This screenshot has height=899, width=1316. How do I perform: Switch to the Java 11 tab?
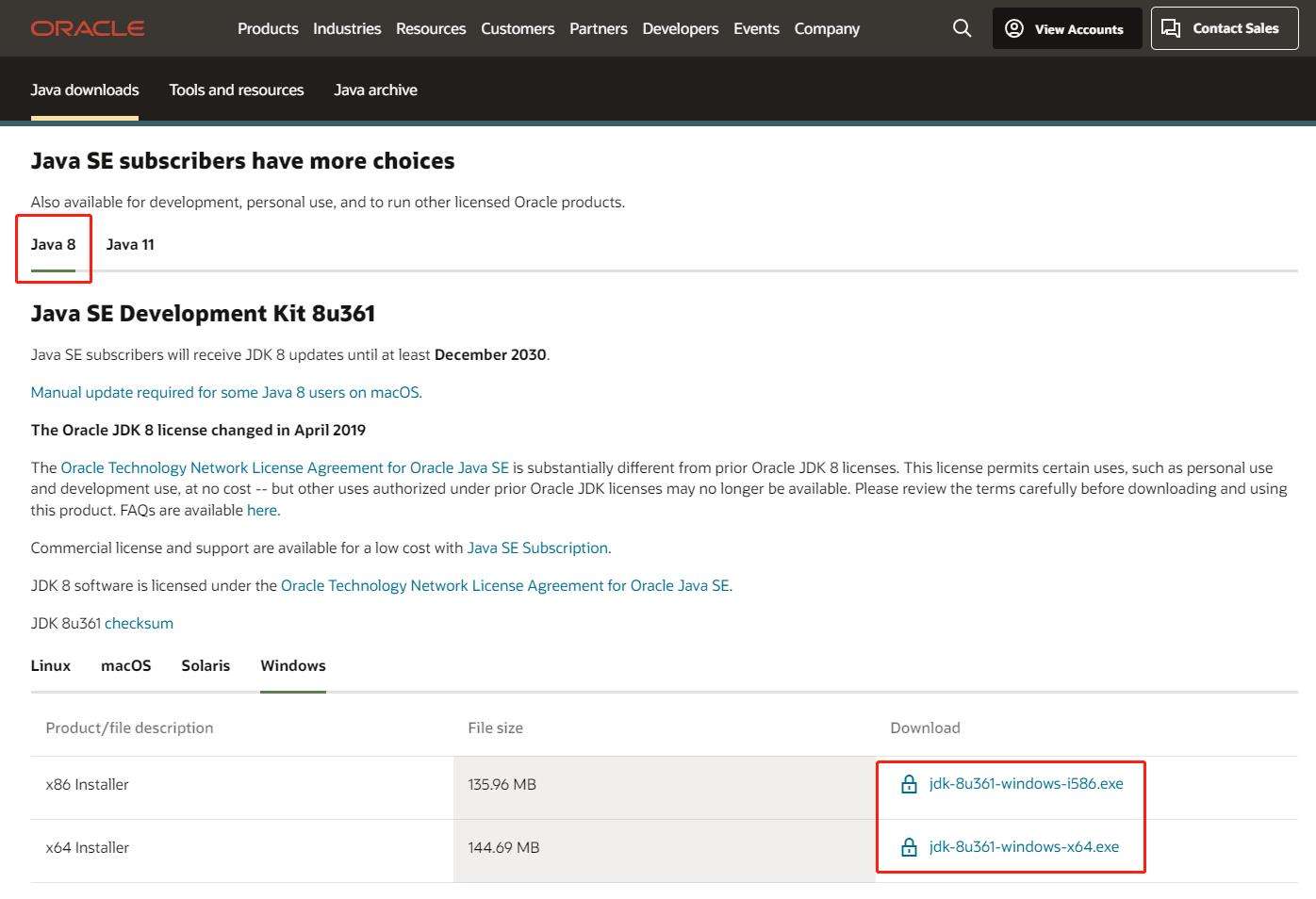click(130, 244)
